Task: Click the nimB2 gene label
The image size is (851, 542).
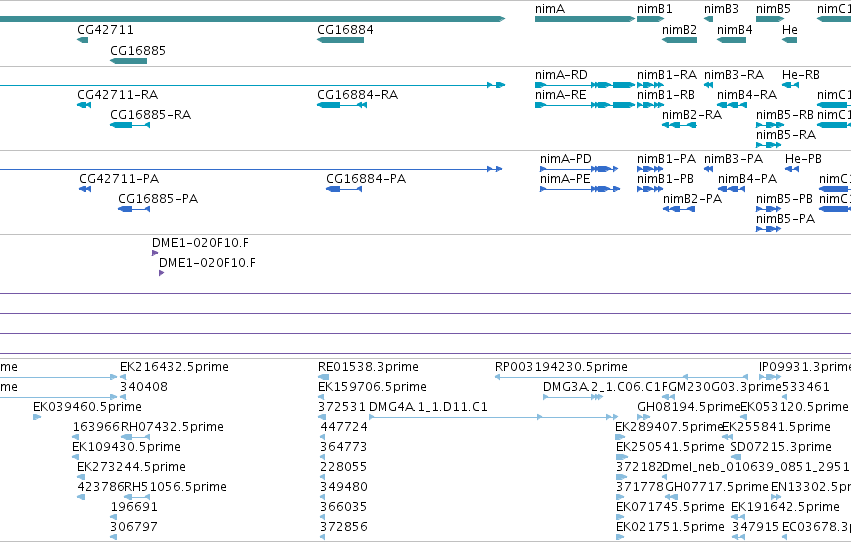Action: tap(679, 30)
